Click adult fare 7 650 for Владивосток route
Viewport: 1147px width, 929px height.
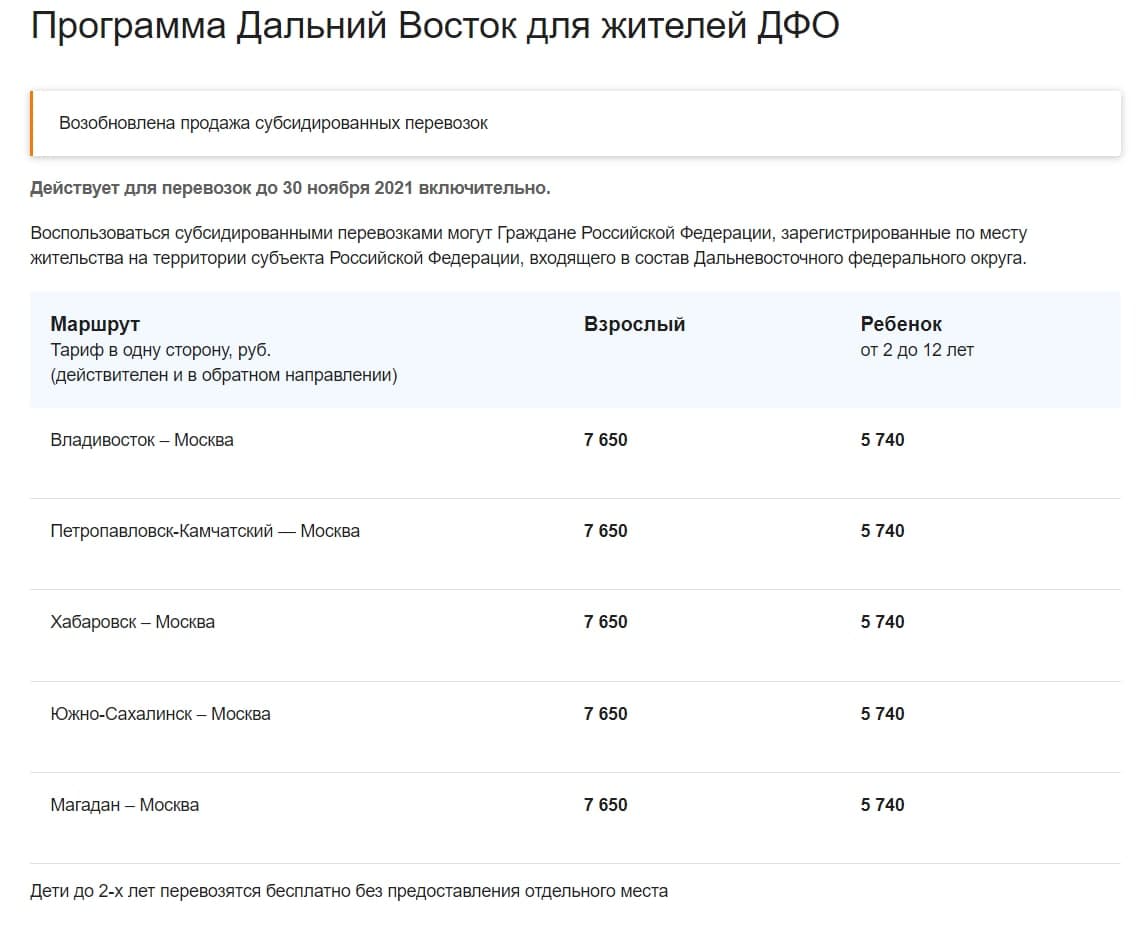(606, 440)
